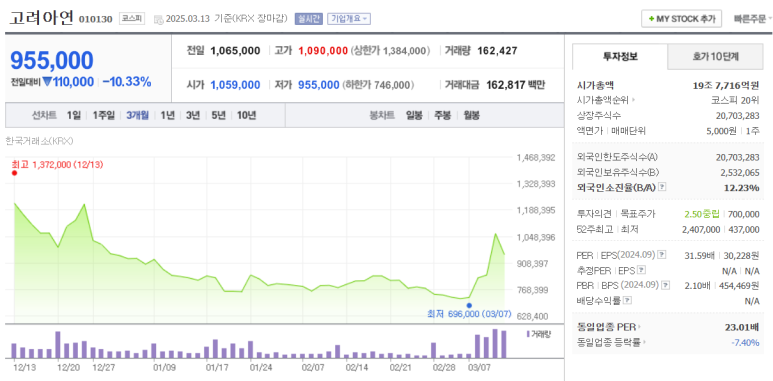773x381 pixels.
Task: Click the purple 거래량 legend swatch
Action: pyautogui.click(x=528, y=334)
